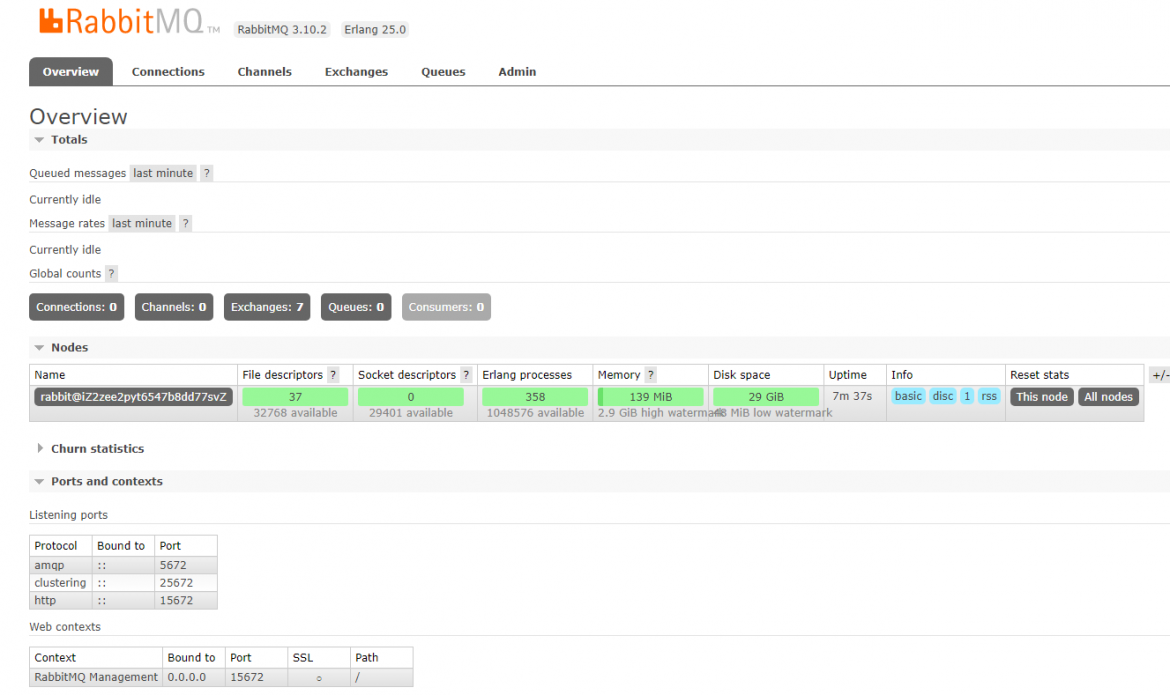Click the 1048576 available text
Viewport: 1170px width, 695px height.
535,413
